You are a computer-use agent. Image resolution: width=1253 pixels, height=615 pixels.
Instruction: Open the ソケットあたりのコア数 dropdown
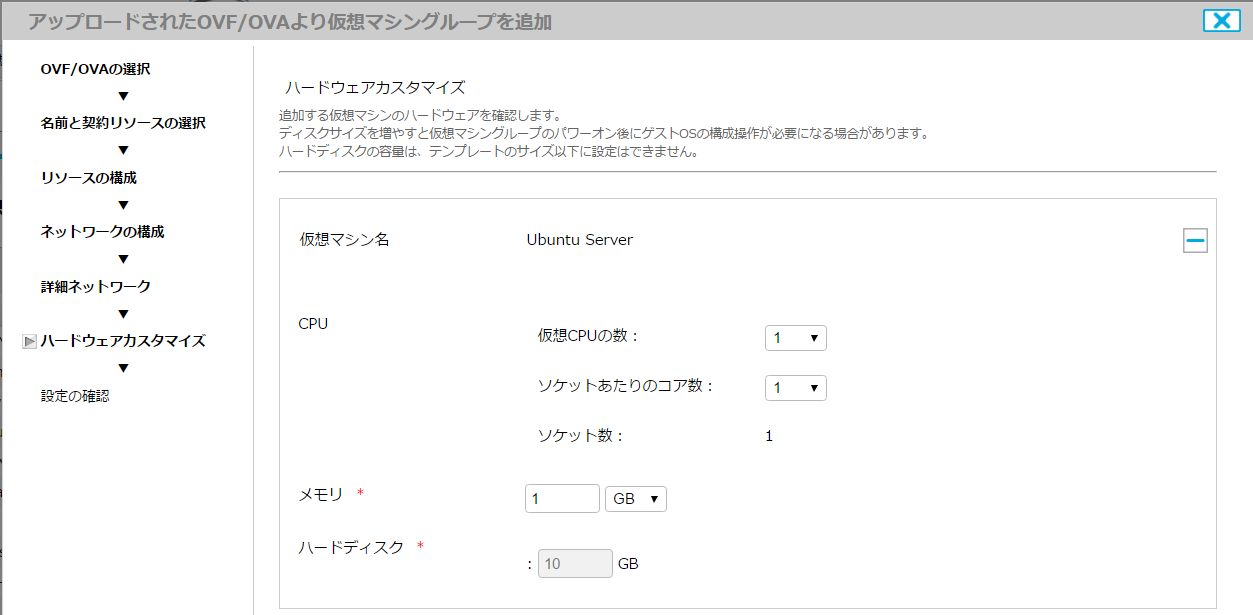click(796, 387)
